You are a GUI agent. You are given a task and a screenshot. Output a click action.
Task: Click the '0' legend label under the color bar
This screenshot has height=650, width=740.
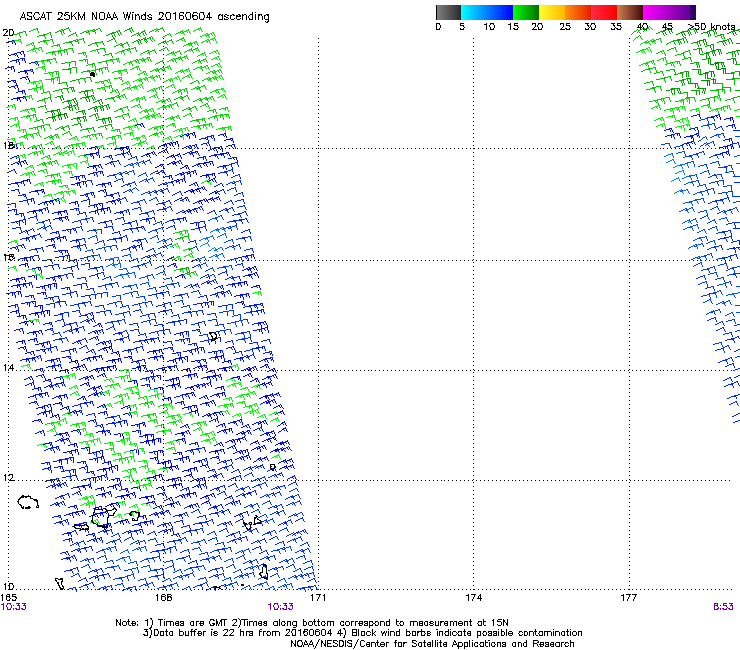(438, 26)
